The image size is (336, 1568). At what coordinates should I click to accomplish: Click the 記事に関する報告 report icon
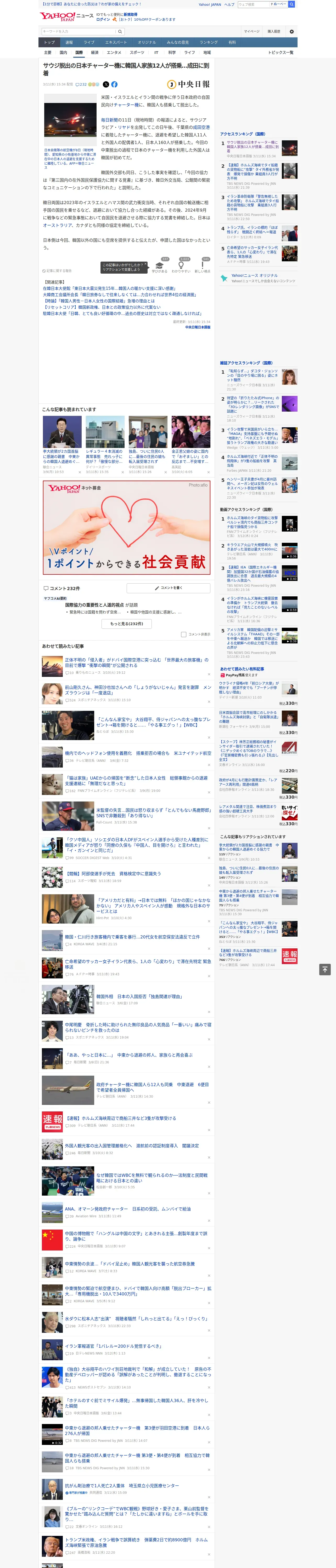57,271
